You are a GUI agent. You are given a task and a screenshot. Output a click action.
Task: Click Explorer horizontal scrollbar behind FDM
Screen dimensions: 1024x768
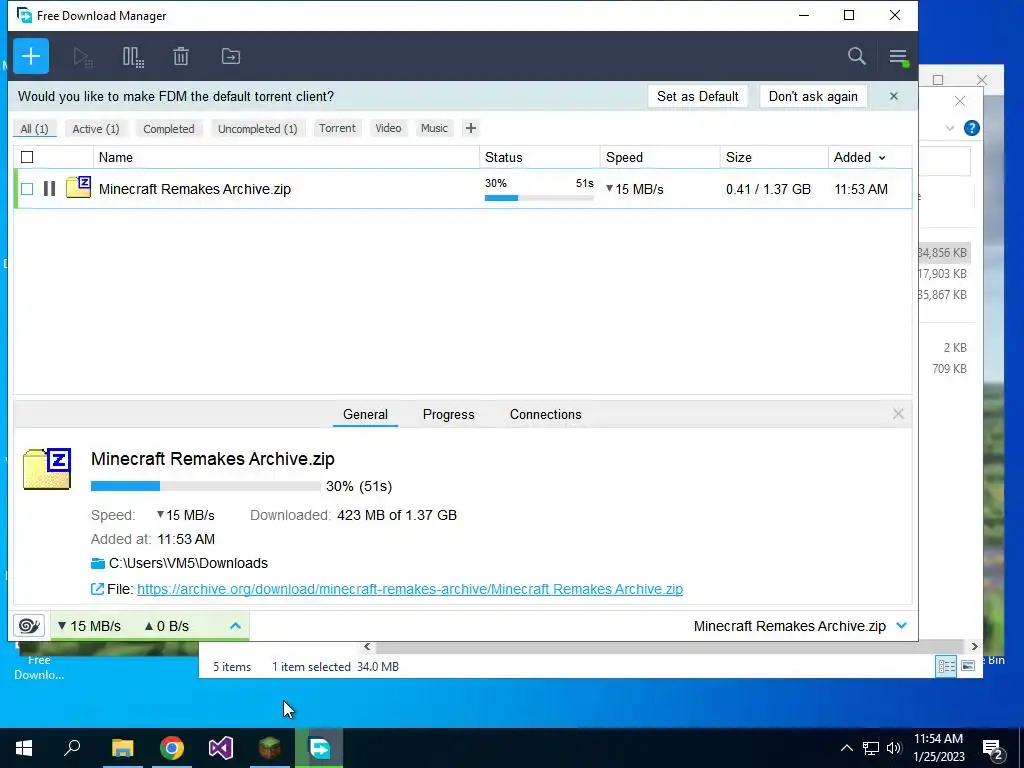click(x=669, y=647)
